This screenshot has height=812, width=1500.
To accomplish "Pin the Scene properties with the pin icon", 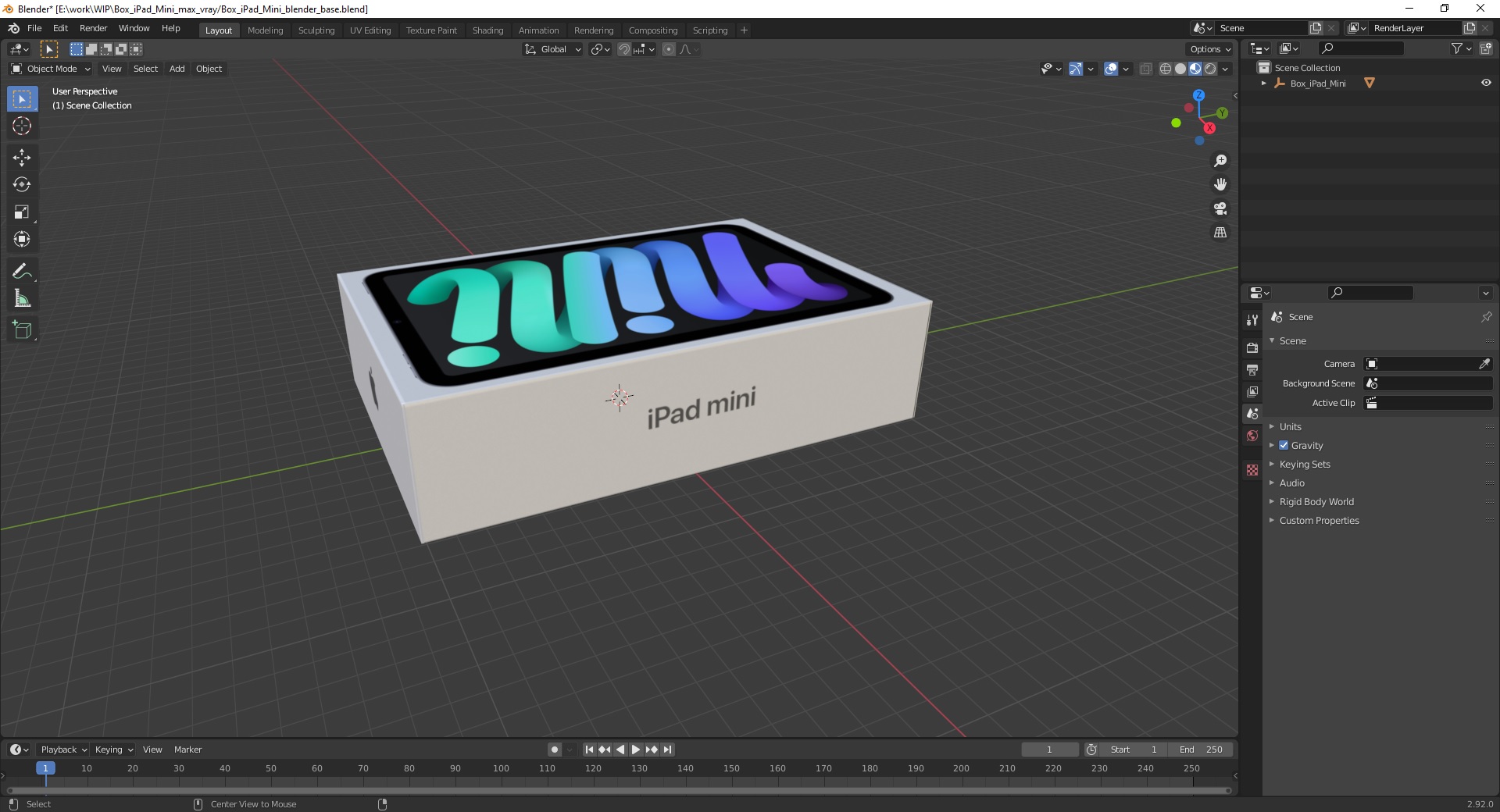I will coord(1486,317).
